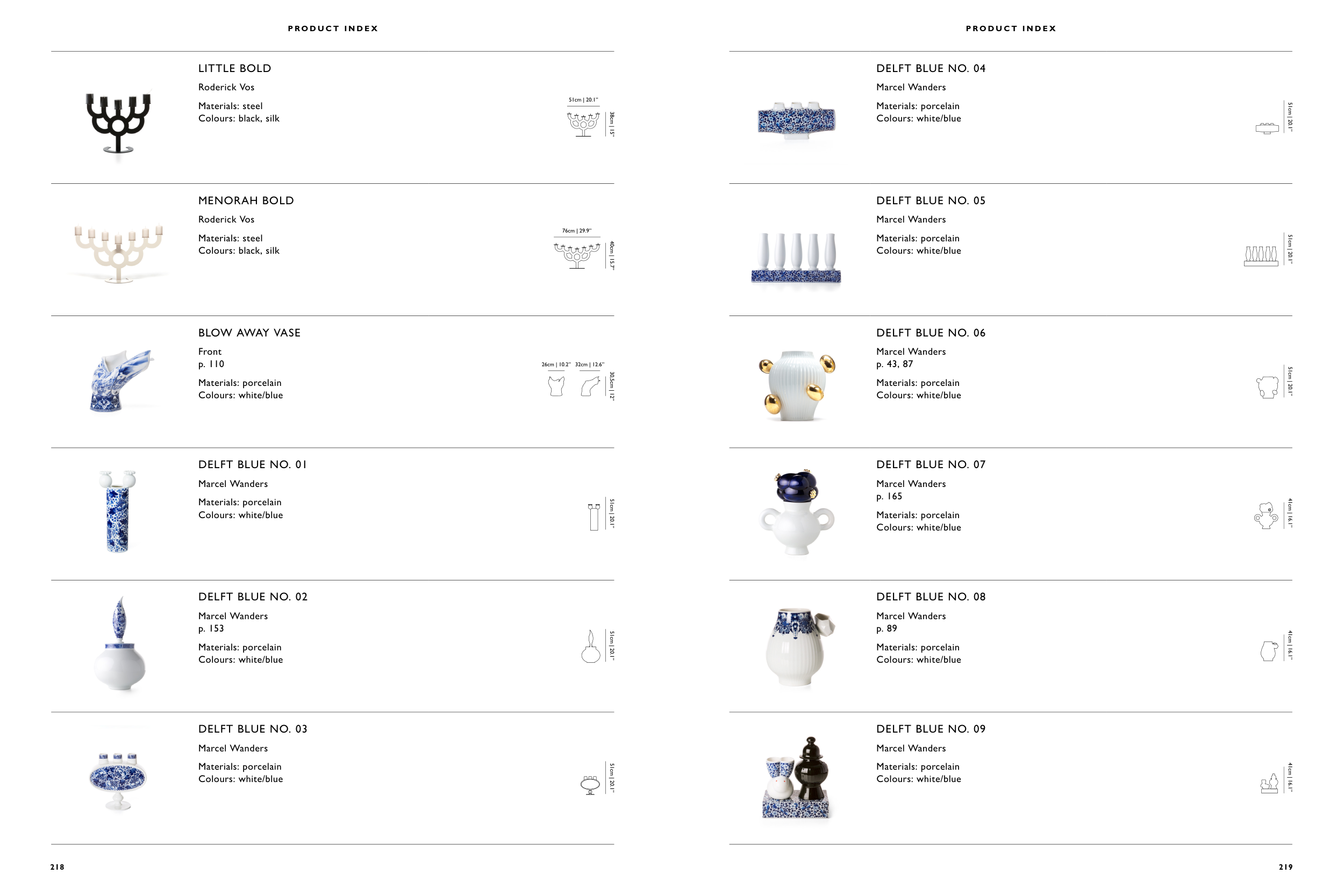Viewport: 1344px width, 896px height.
Task: Open the black Little Bold candelabra photo
Action: click(x=118, y=121)
